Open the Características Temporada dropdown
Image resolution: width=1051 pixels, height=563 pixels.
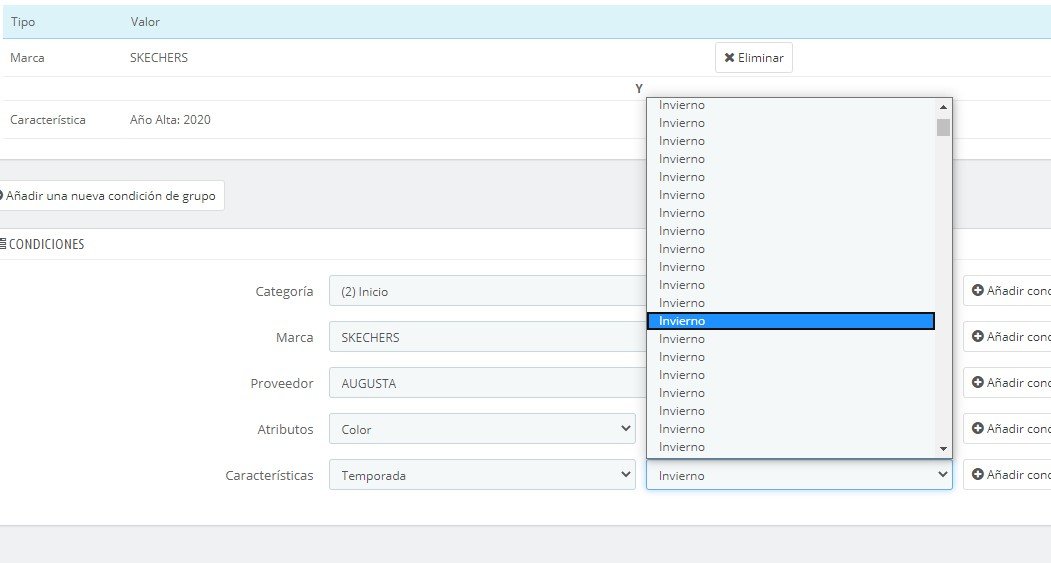(x=482, y=475)
